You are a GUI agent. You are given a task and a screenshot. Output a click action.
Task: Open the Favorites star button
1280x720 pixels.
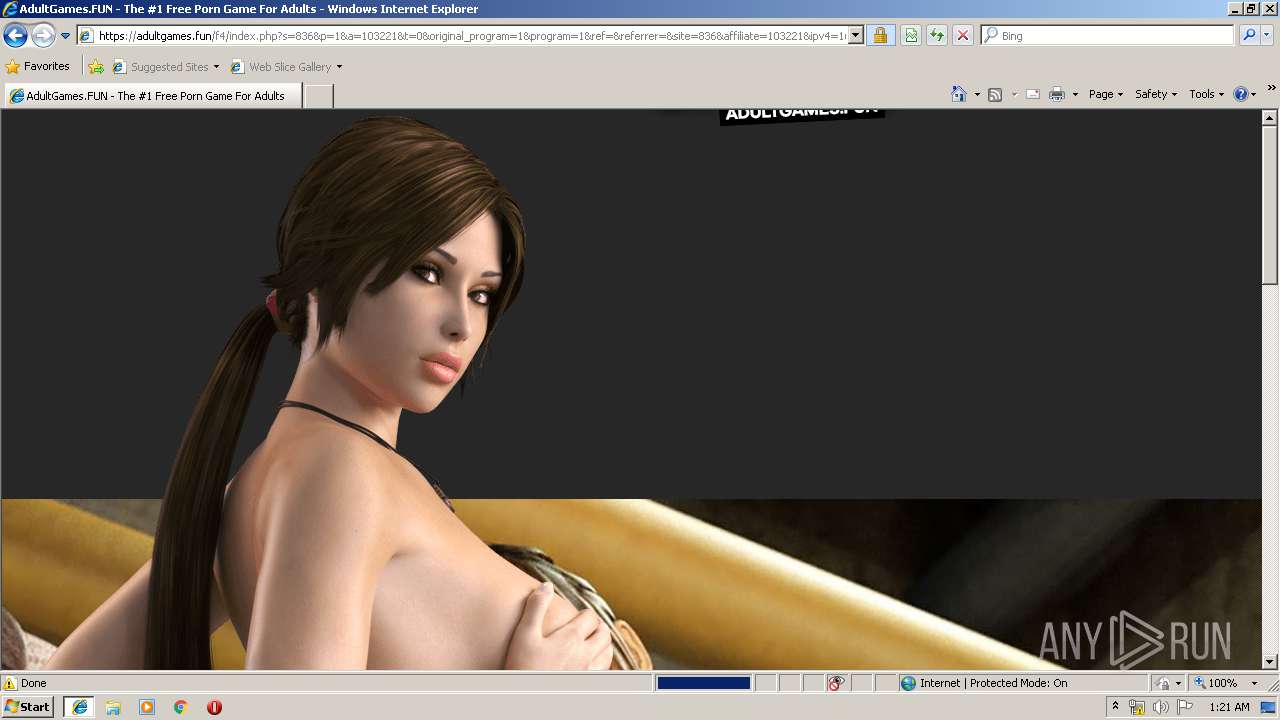38,67
